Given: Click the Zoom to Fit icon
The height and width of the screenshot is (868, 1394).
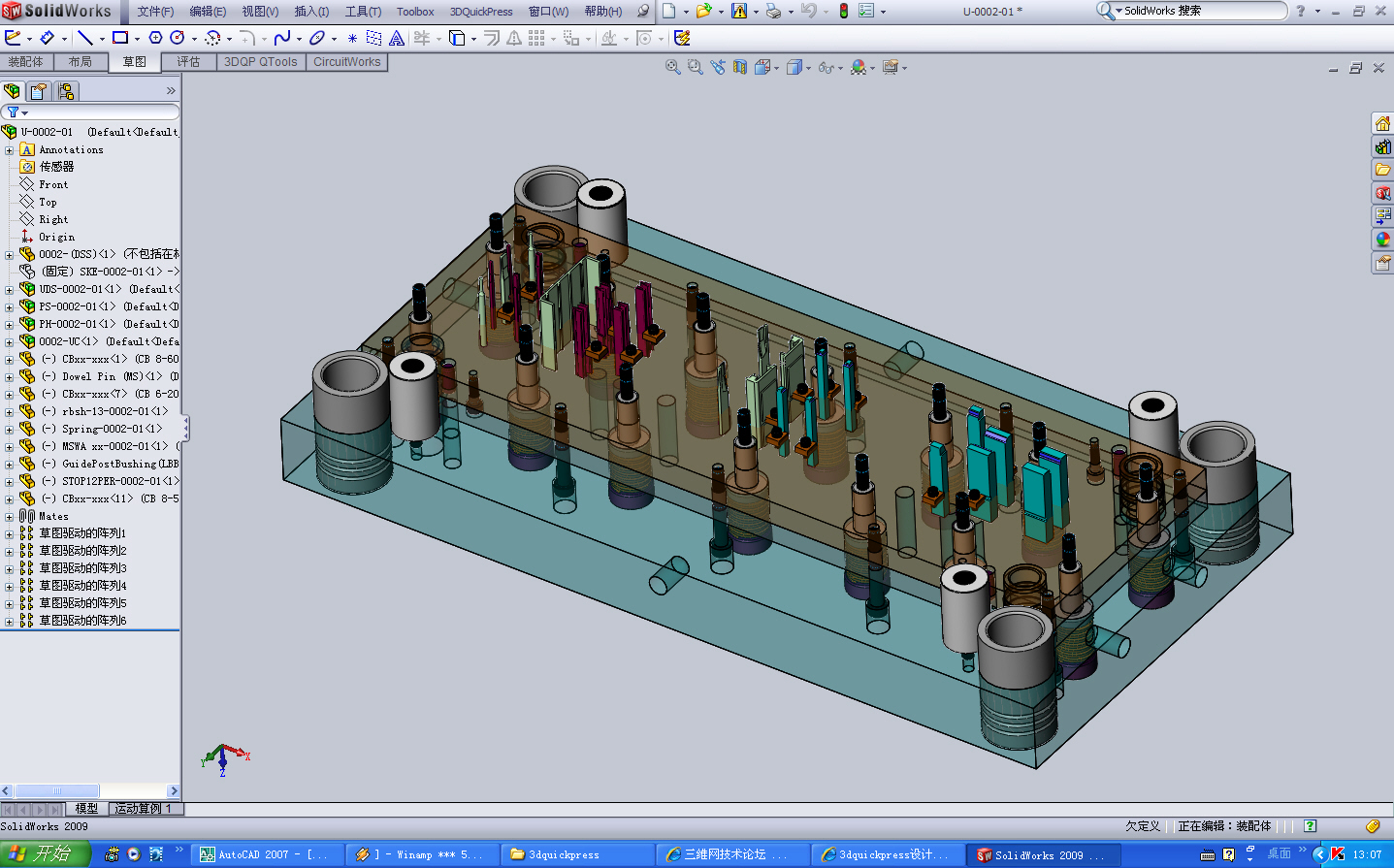Looking at the screenshot, I should (673, 67).
